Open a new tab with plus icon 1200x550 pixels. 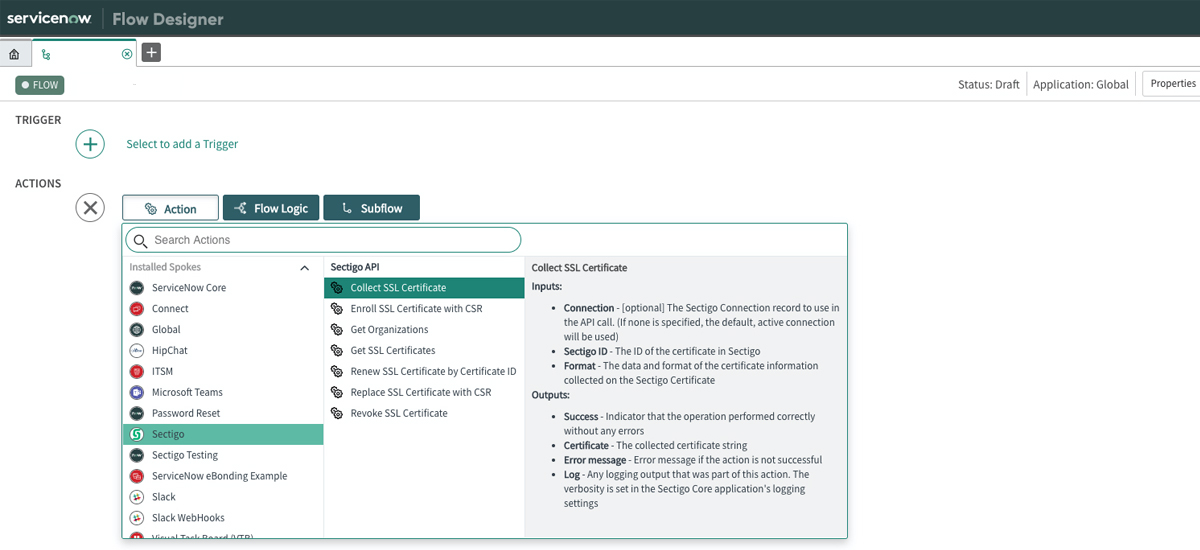click(x=151, y=53)
